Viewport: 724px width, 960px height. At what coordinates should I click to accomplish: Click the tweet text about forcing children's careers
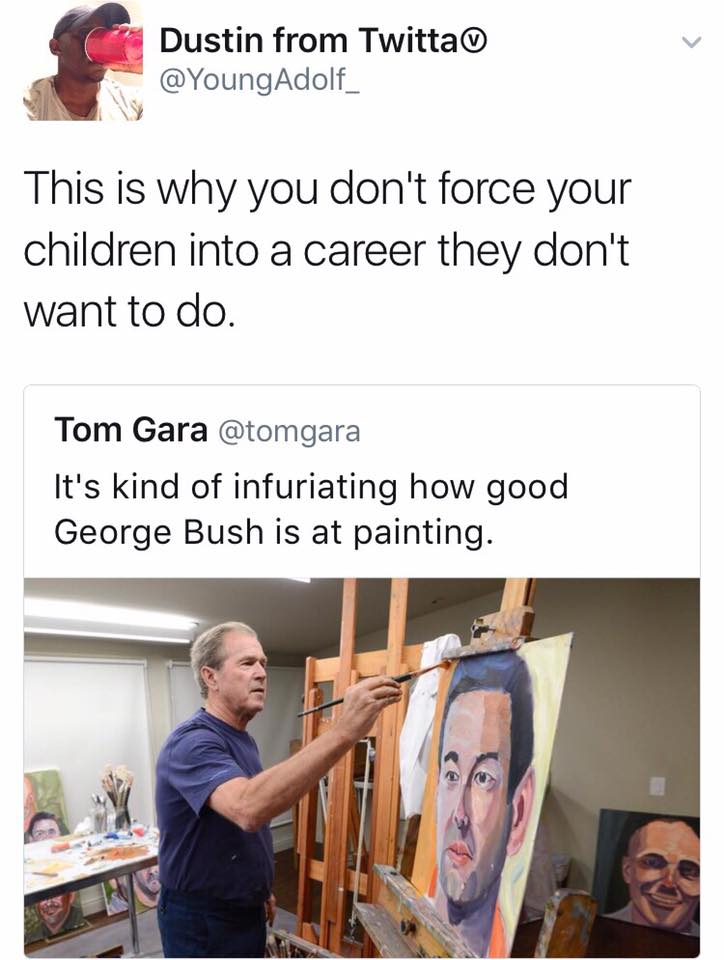click(326, 252)
